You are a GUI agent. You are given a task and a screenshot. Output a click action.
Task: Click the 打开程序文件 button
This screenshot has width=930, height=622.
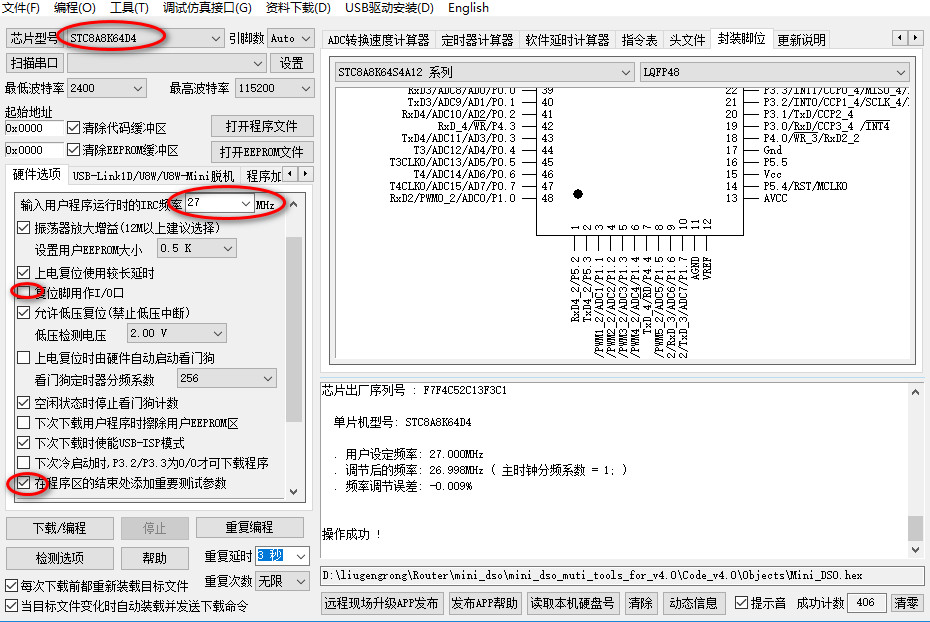262,126
